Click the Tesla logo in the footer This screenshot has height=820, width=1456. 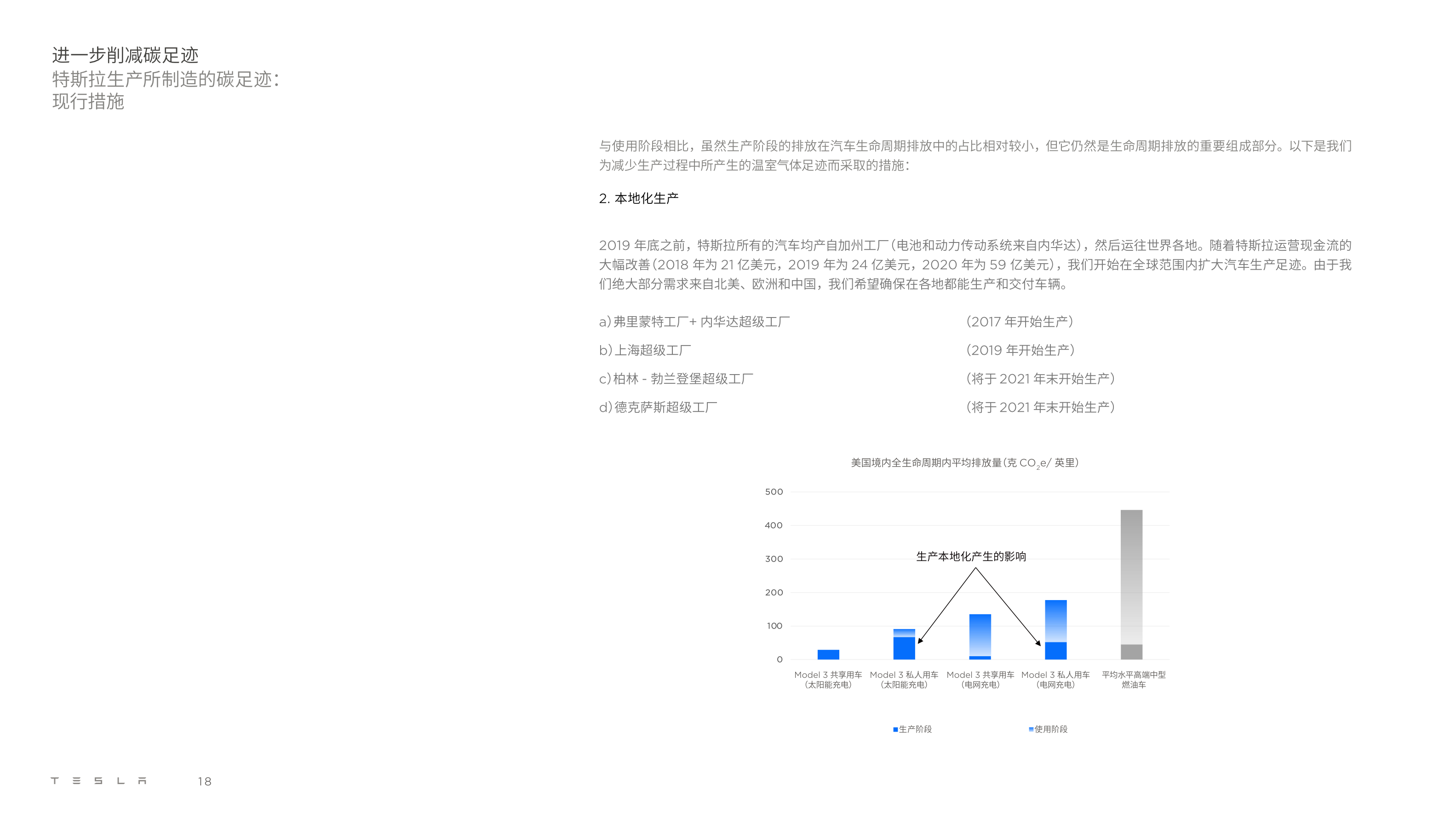click(x=98, y=781)
